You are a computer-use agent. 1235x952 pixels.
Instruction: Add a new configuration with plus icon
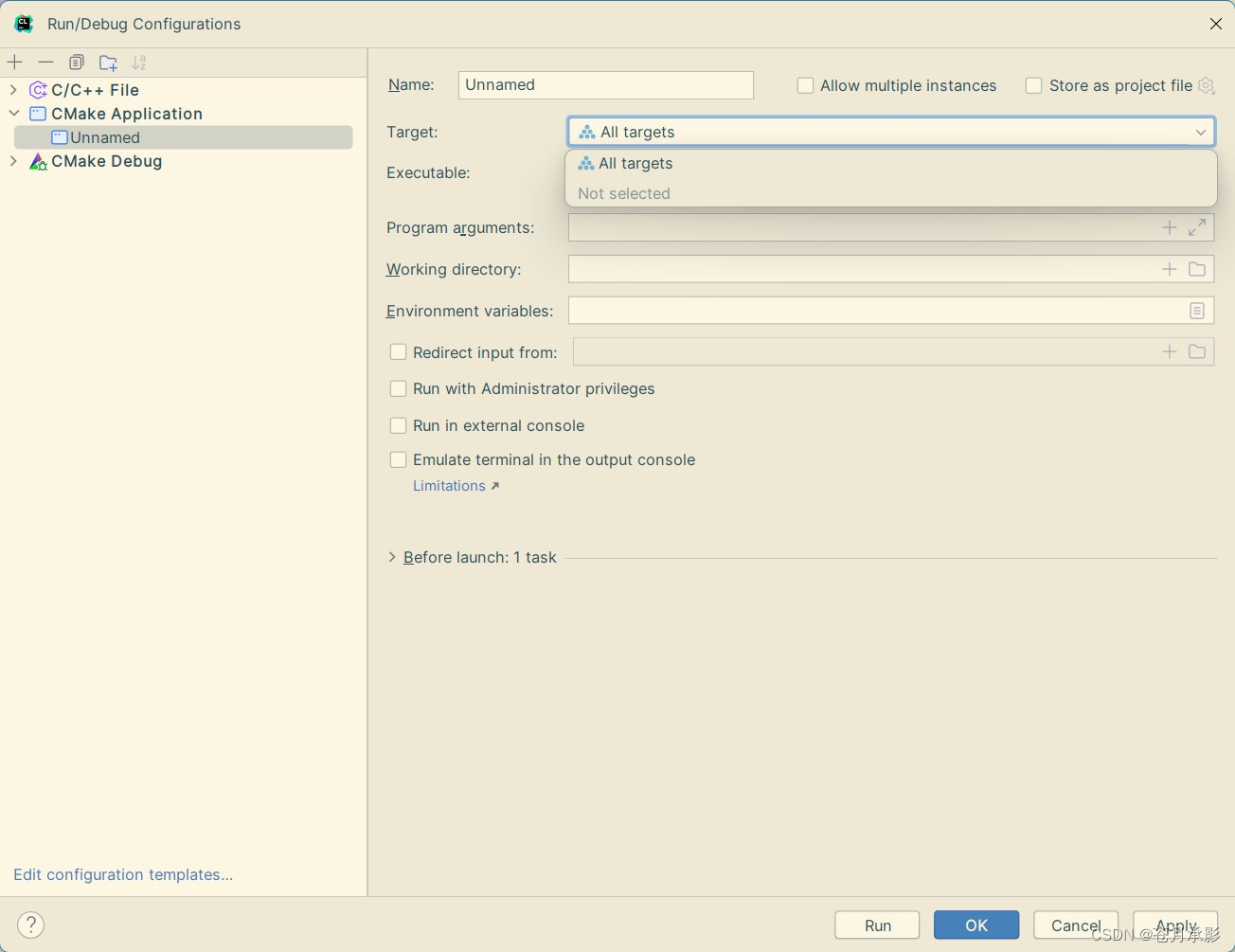[x=15, y=63]
